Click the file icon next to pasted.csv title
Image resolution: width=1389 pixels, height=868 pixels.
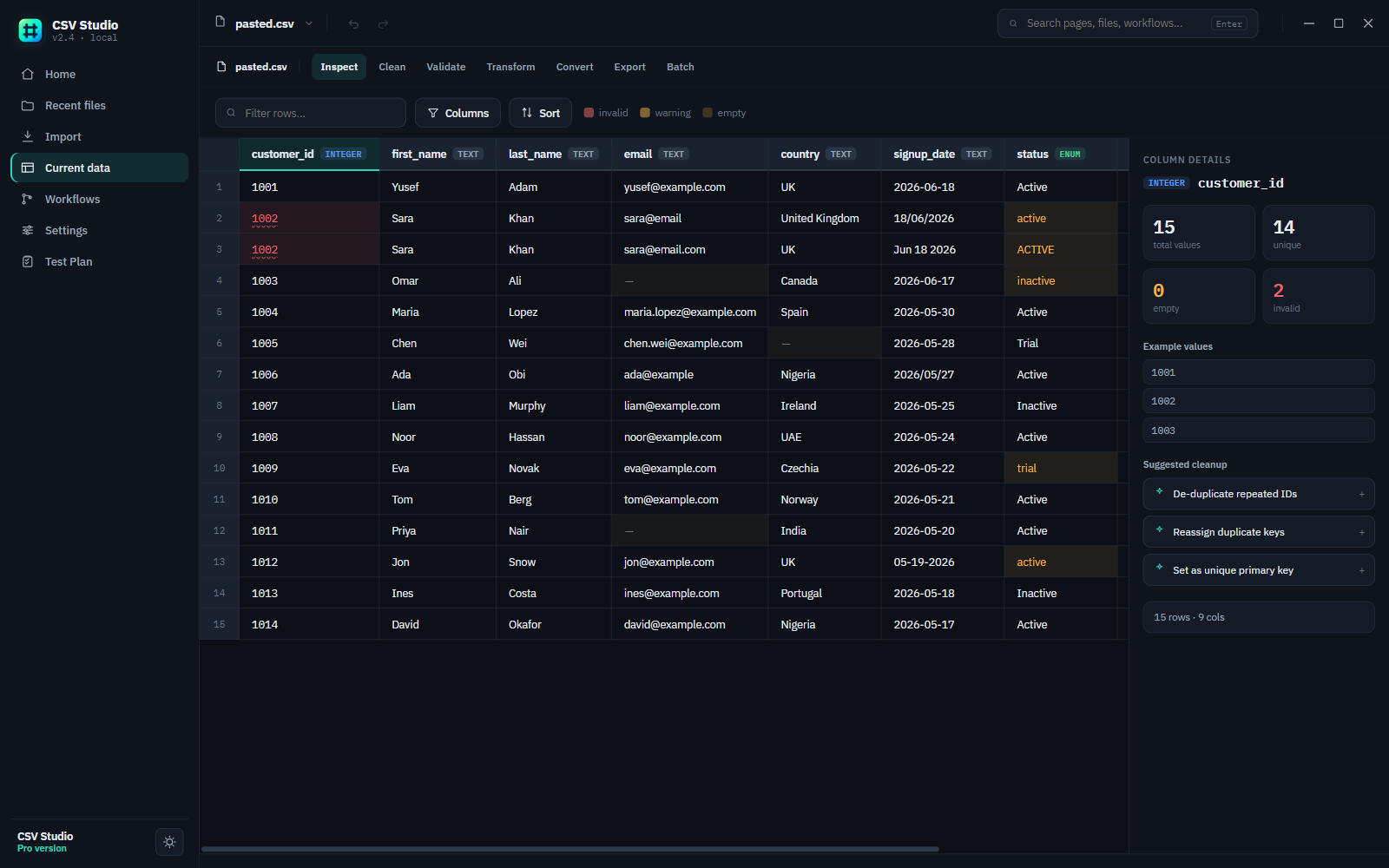click(221, 22)
